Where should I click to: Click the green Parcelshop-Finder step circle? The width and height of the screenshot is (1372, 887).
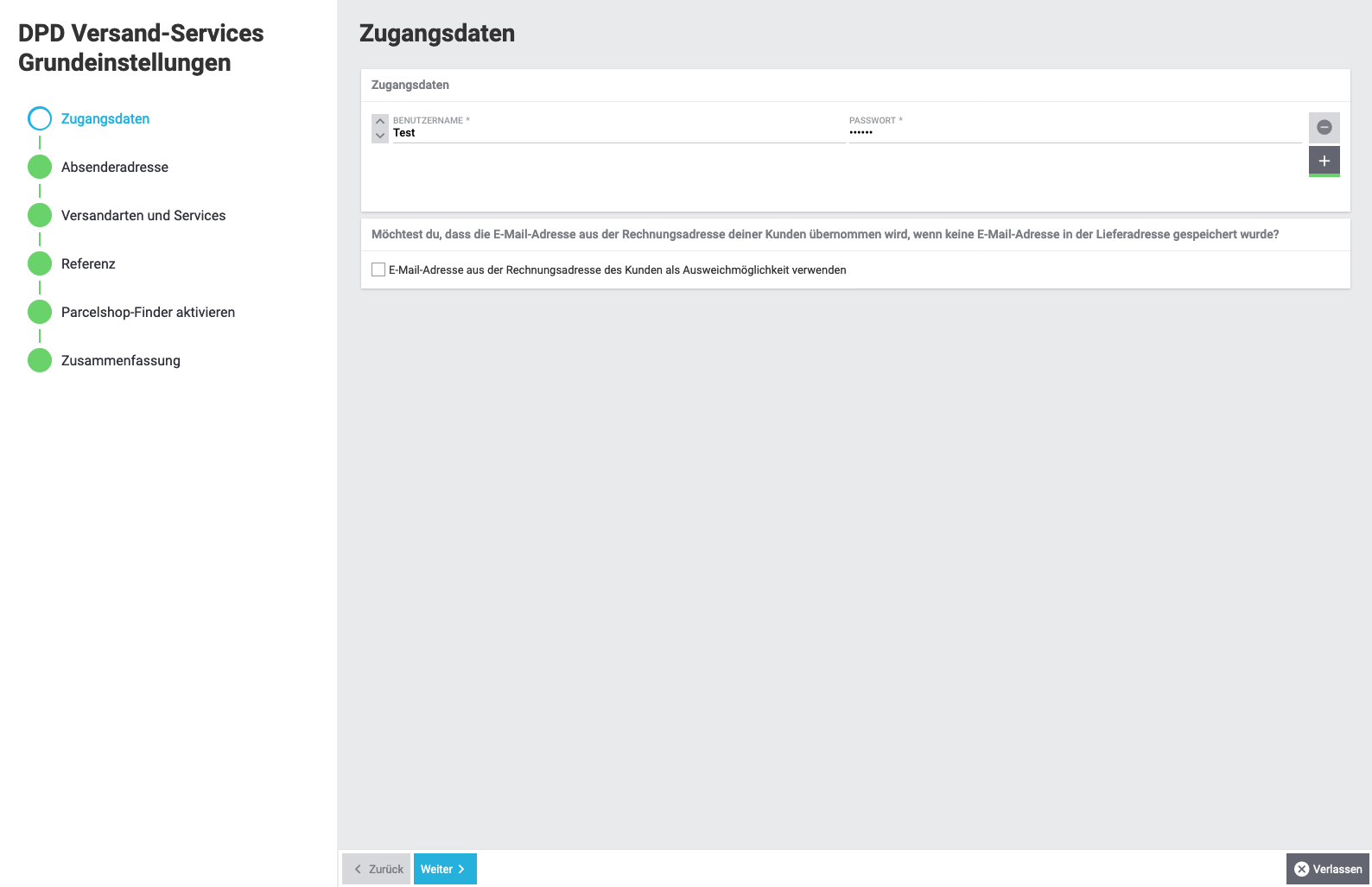(x=40, y=312)
